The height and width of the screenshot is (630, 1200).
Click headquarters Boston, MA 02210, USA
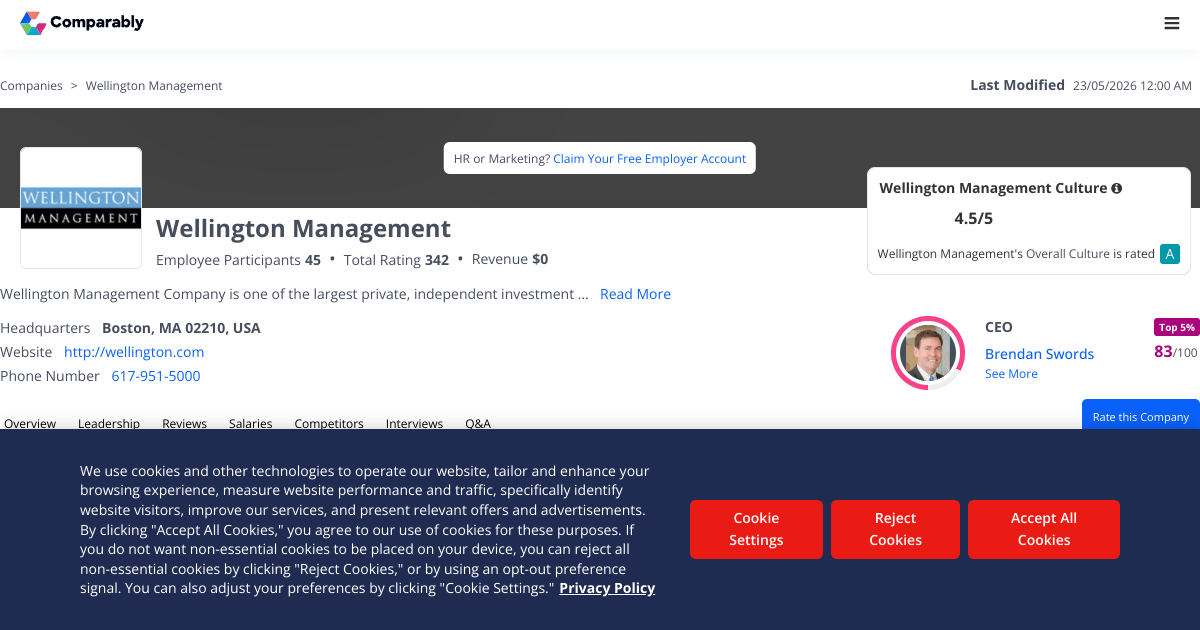pyautogui.click(x=181, y=328)
